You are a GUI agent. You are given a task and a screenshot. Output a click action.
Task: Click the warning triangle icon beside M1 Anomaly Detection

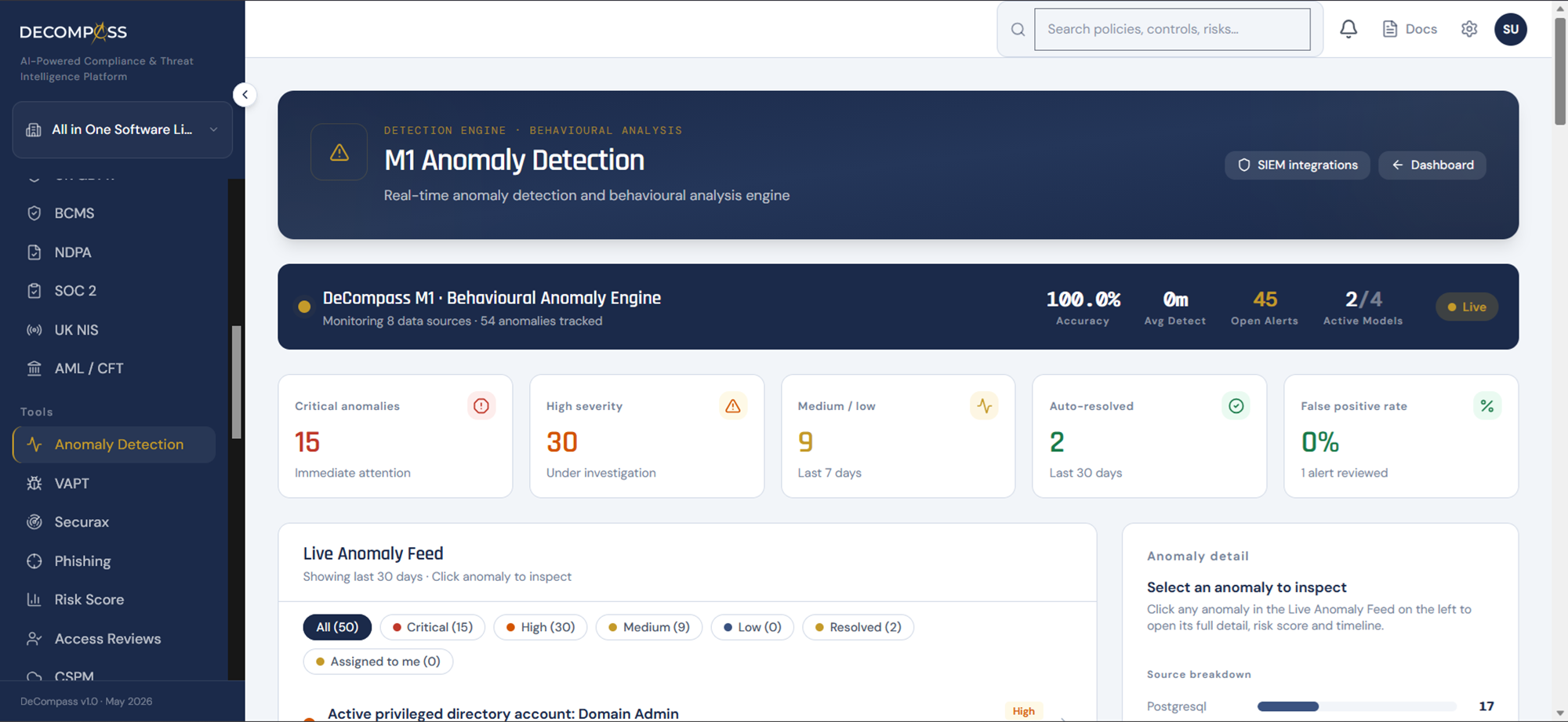pyautogui.click(x=339, y=152)
